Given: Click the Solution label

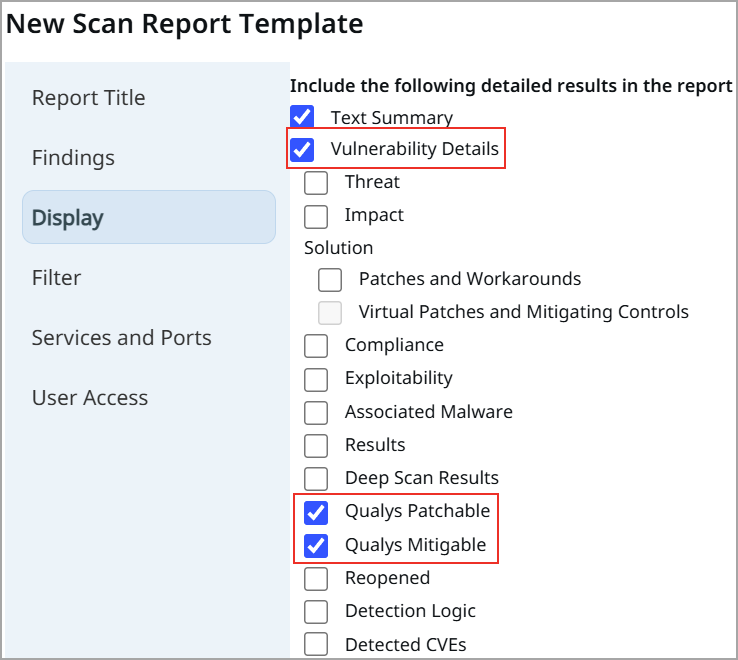Looking at the screenshot, I should point(338,248).
